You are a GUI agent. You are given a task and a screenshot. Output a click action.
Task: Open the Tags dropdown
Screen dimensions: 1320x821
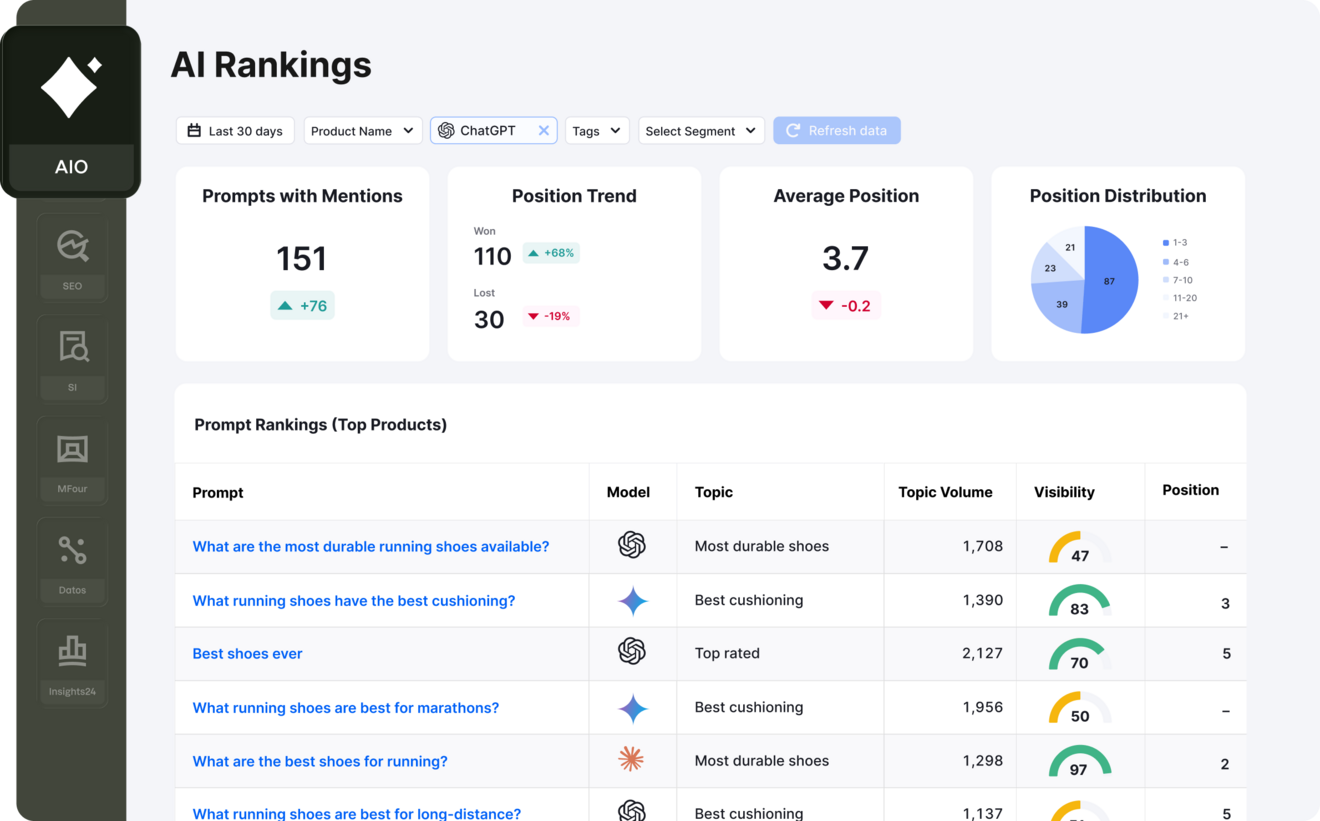(597, 131)
